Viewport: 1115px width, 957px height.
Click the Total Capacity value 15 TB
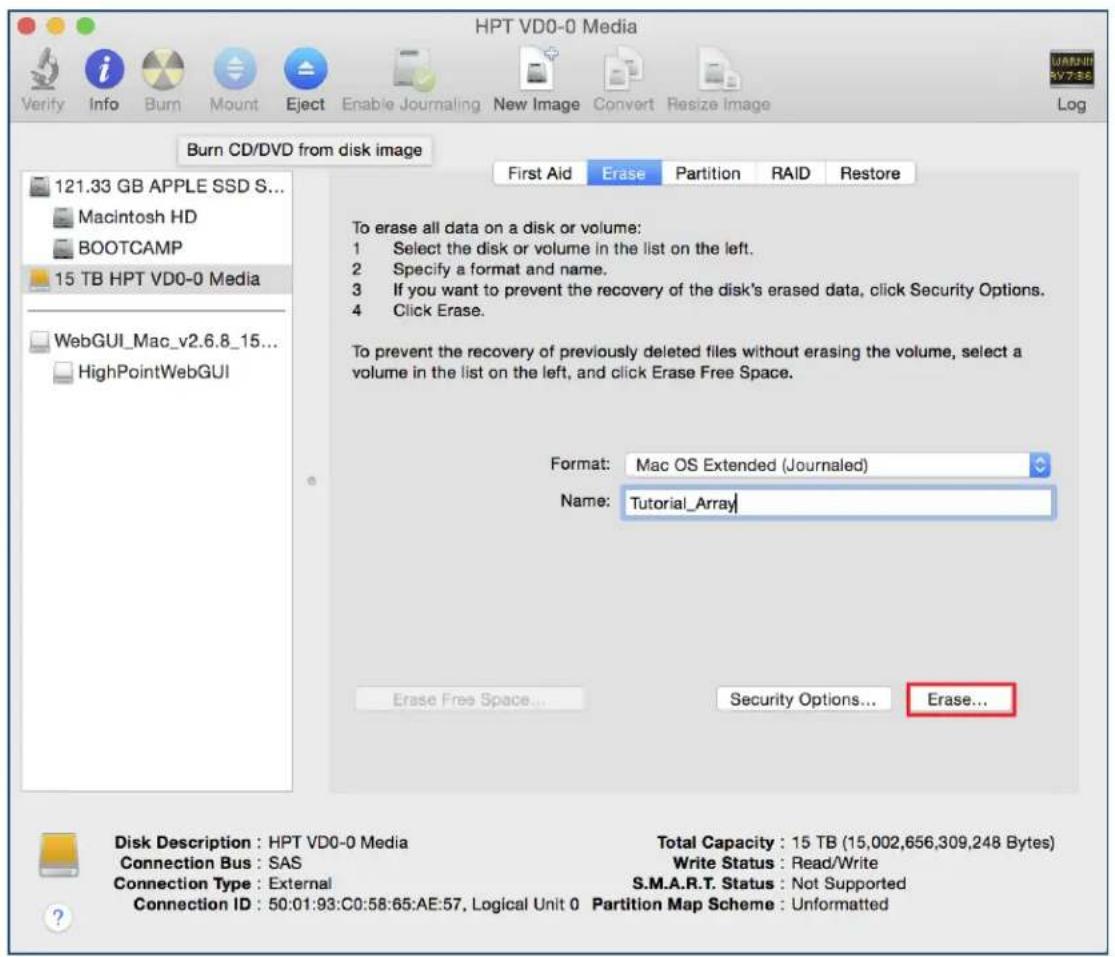pyautogui.click(x=923, y=843)
